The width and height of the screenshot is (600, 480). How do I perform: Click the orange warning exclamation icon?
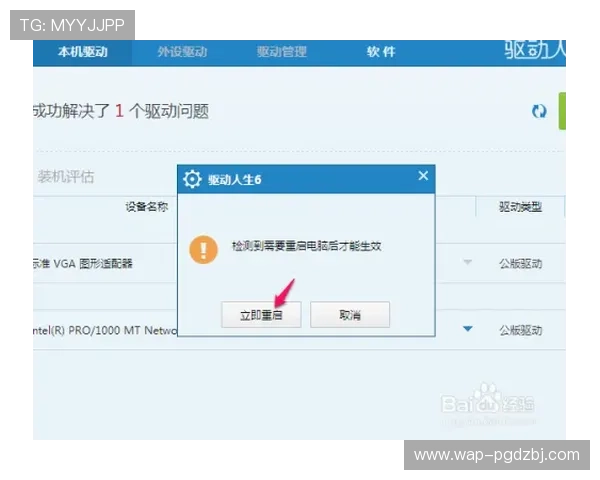click(x=204, y=250)
